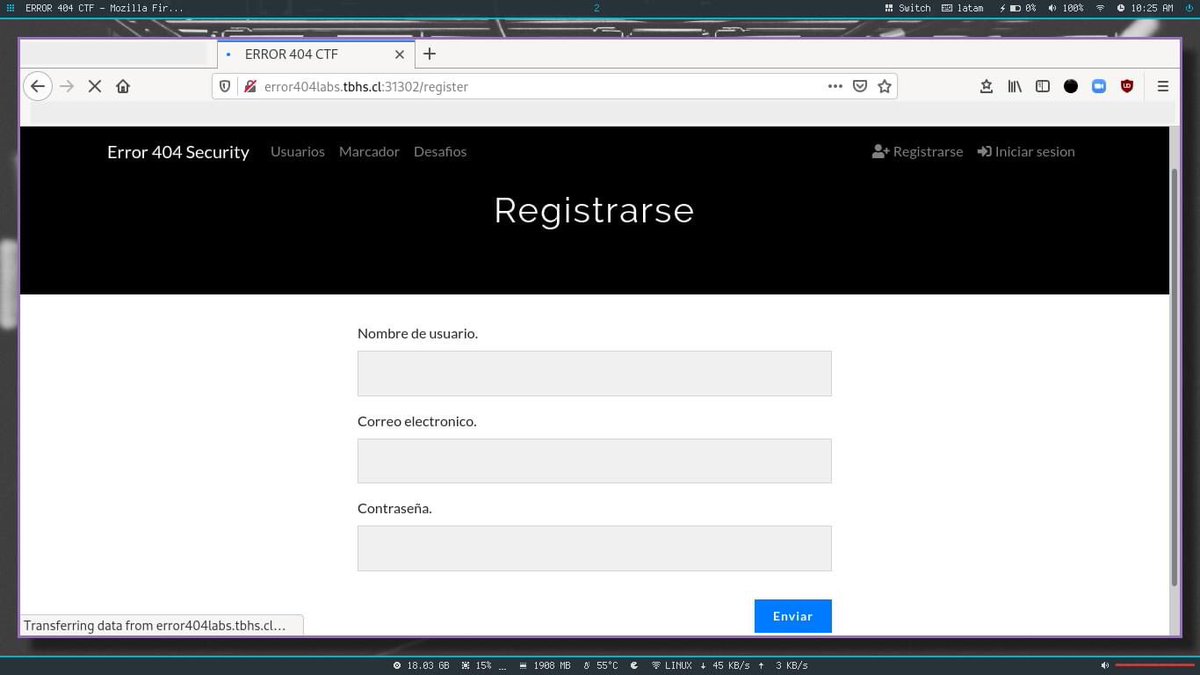Open page actions three-dot menu

pos(835,87)
